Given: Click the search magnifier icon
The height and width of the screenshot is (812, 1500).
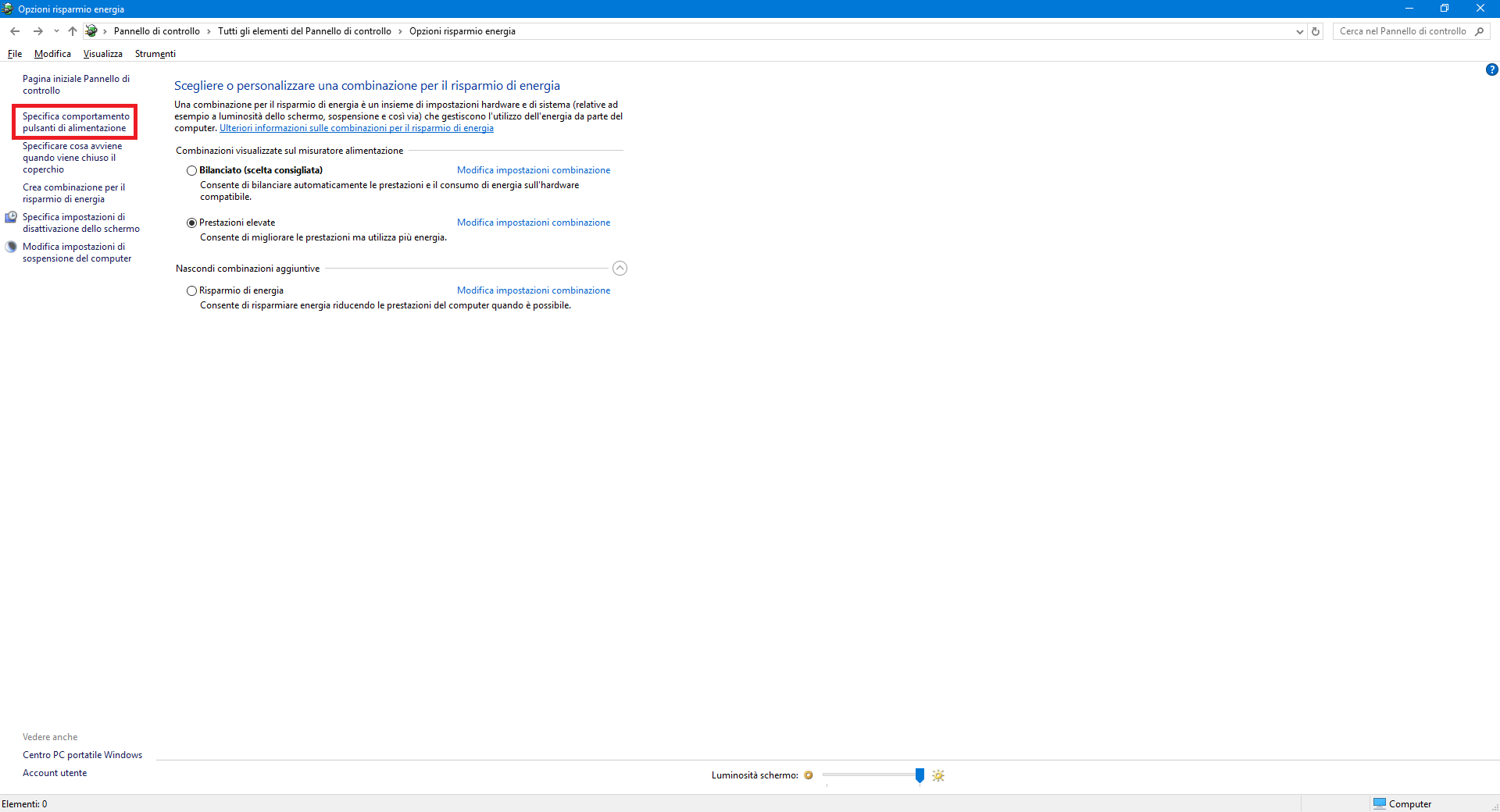Looking at the screenshot, I should 1479,31.
